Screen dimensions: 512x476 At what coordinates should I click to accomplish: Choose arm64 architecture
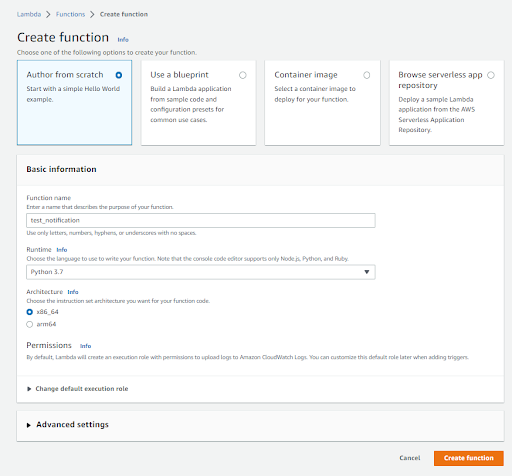pos(30,324)
